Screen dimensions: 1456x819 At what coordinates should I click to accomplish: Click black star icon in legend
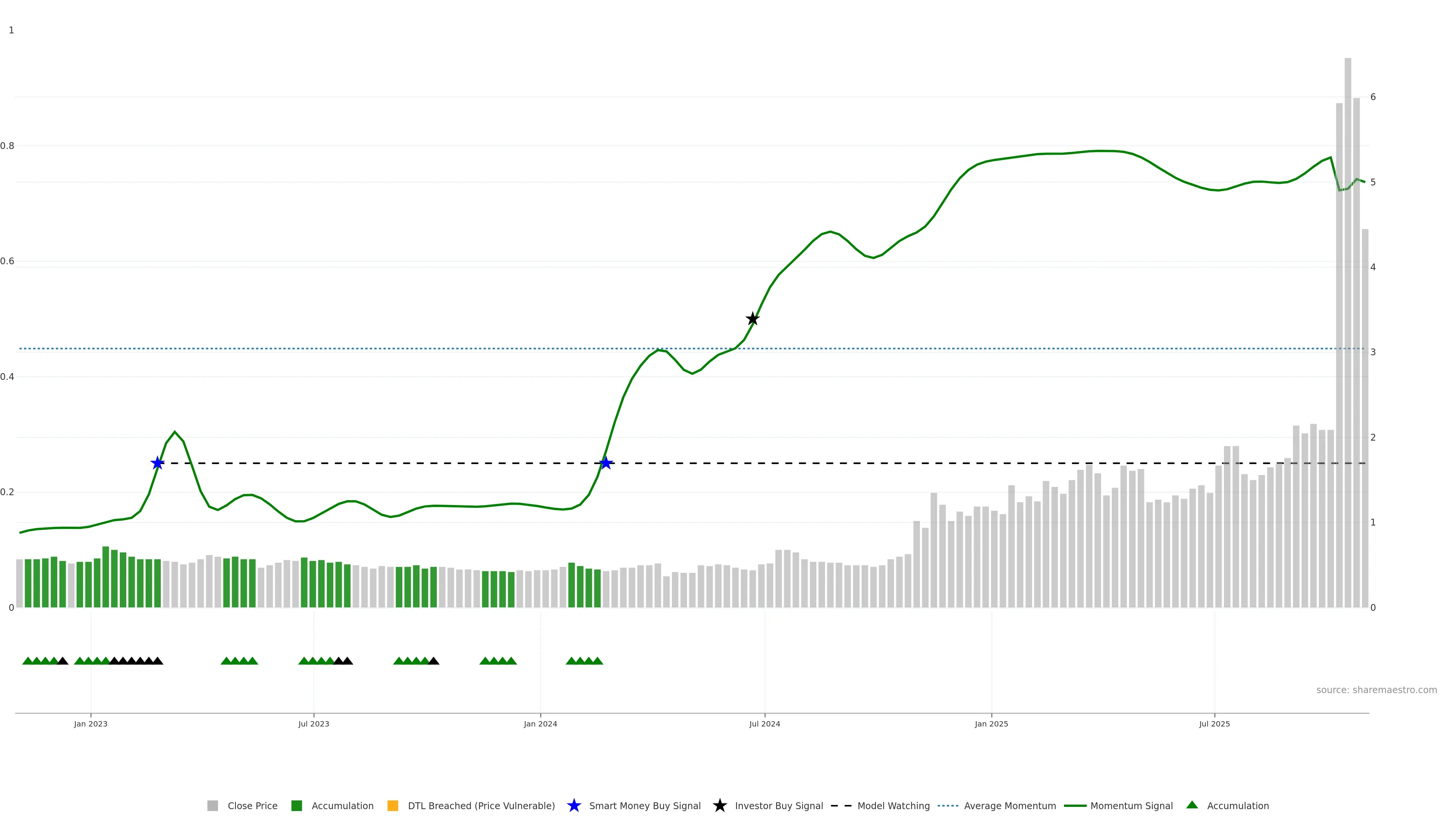pyautogui.click(x=720, y=806)
